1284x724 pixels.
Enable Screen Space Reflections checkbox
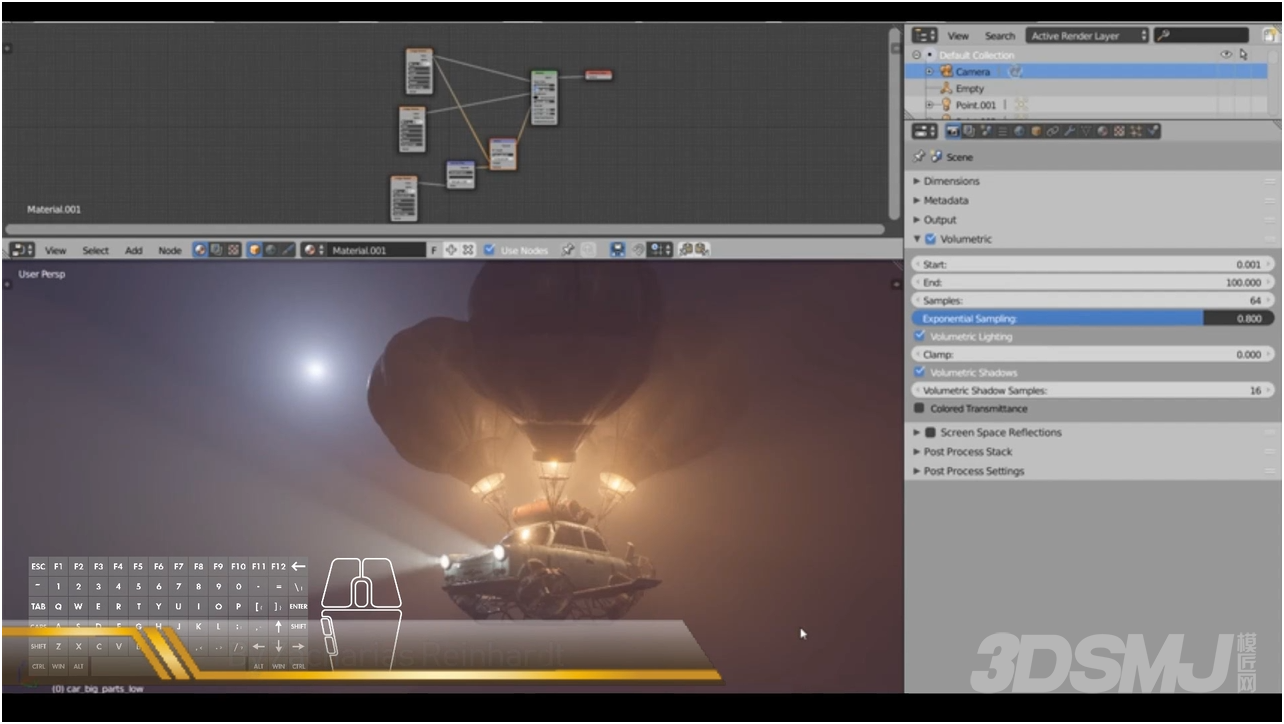click(930, 432)
